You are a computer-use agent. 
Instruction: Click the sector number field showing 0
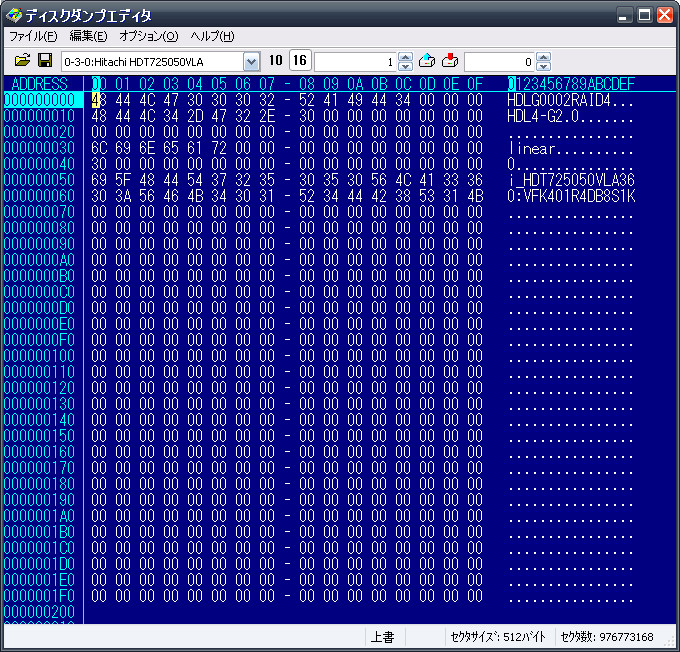click(x=500, y=62)
